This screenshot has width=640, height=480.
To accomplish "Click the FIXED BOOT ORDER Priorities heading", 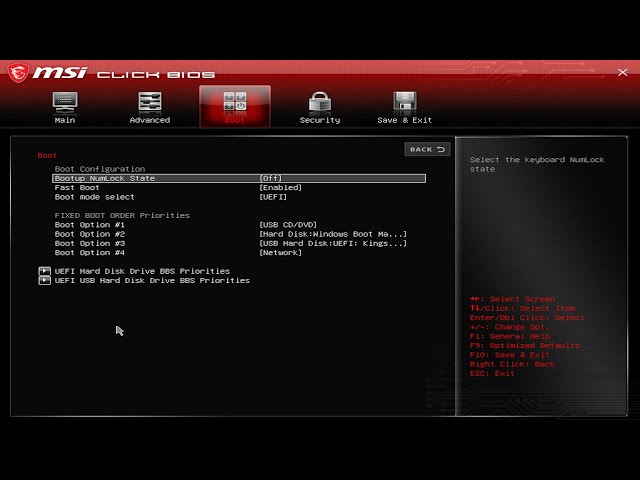I will (x=122, y=216).
